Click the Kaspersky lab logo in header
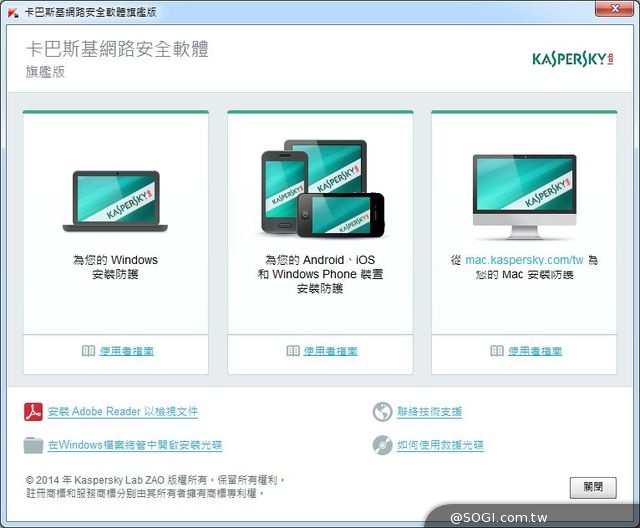 572,59
